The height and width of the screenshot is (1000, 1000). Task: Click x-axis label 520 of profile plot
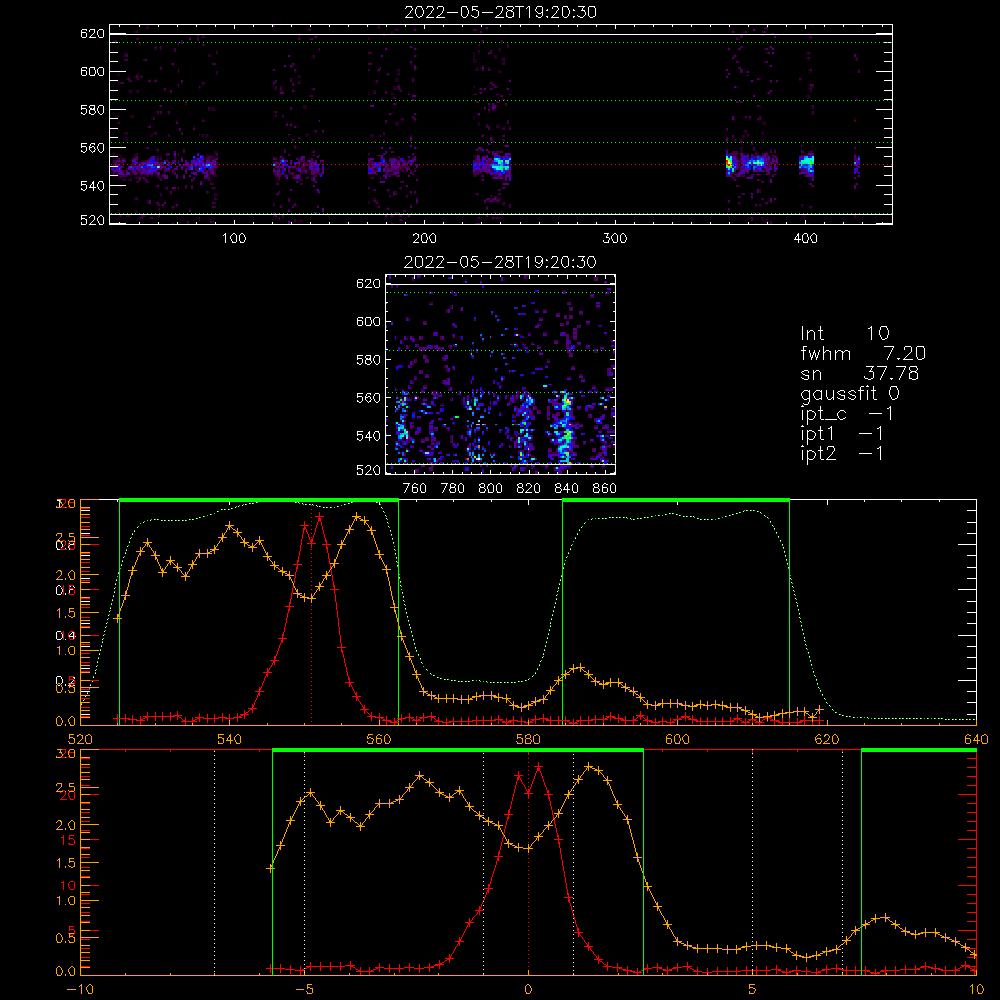click(80, 740)
